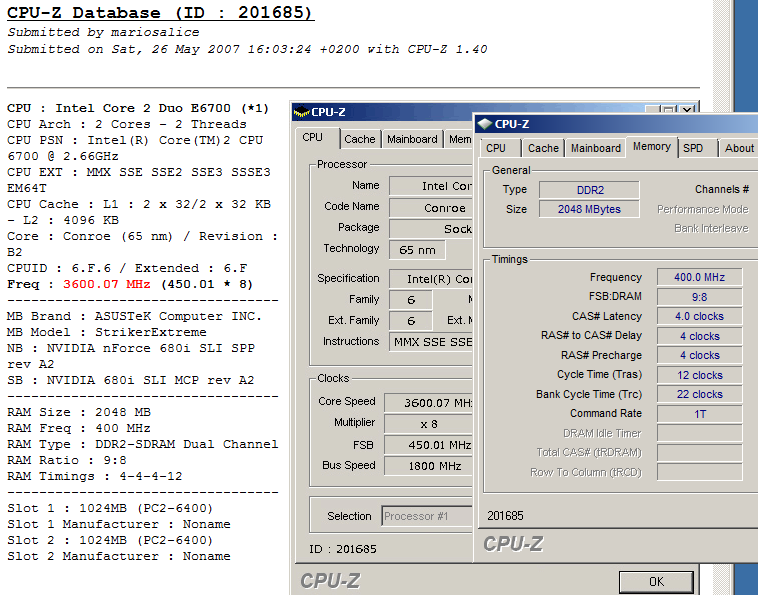Click the Name field showing Intel Cor
This screenshot has height=595, width=758.
click(x=431, y=186)
